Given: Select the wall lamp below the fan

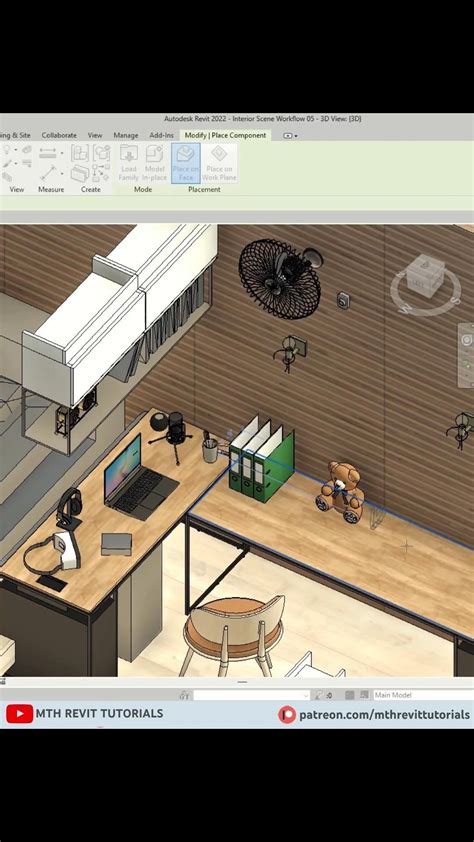Looking at the screenshot, I should 290,352.
